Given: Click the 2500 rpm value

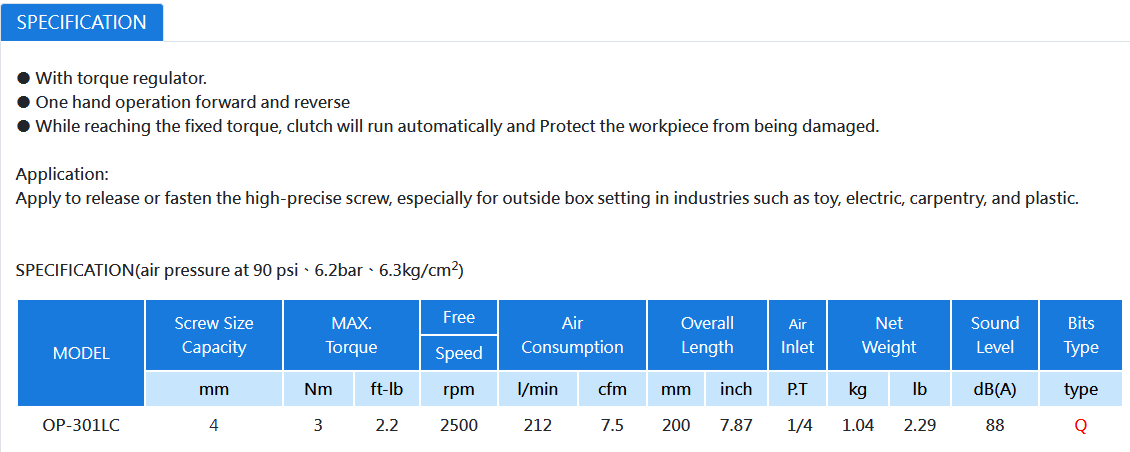Looking at the screenshot, I should click(459, 425).
